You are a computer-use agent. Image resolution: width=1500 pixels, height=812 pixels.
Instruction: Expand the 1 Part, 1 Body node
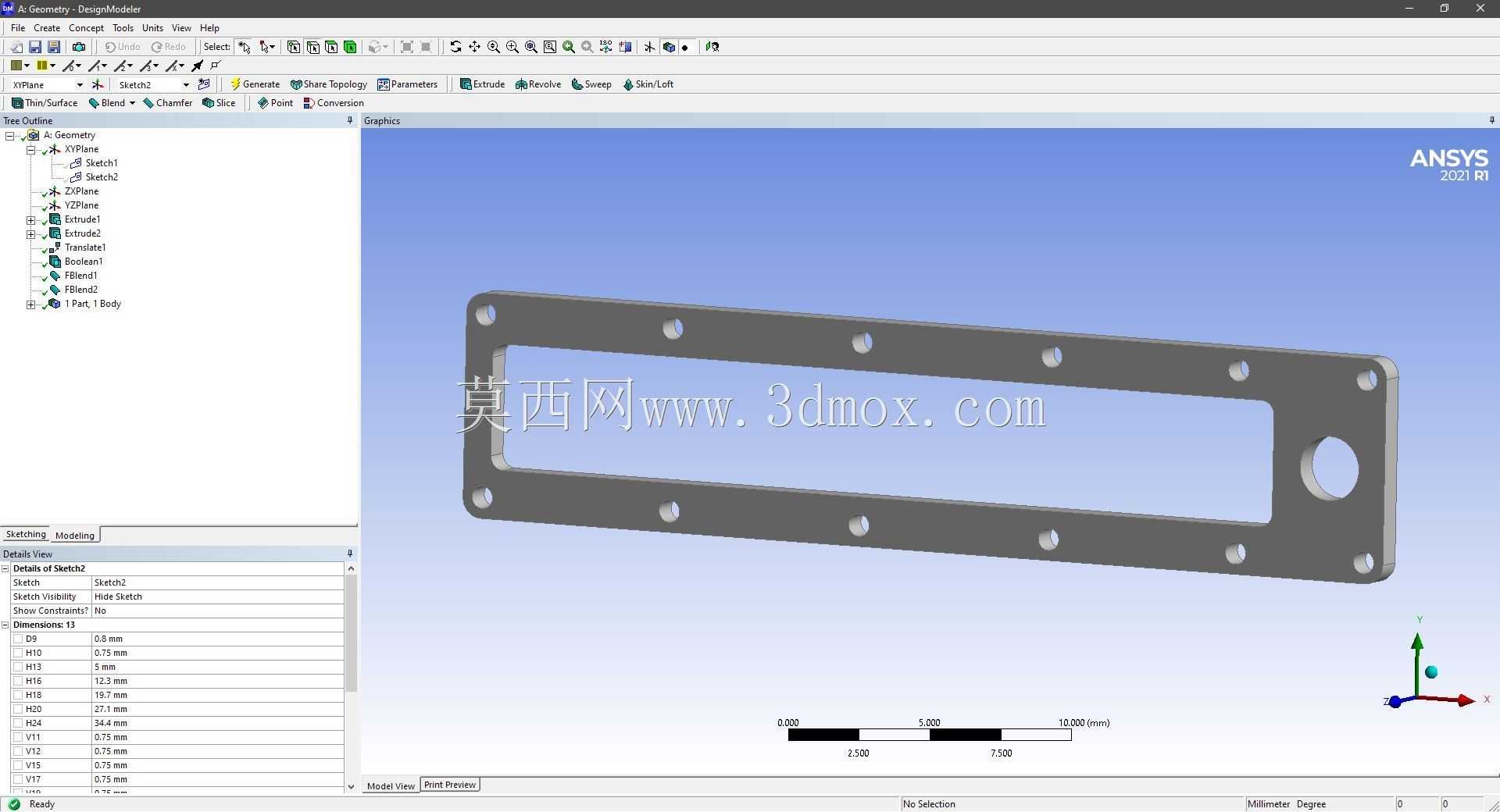pyautogui.click(x=30, y=304)
